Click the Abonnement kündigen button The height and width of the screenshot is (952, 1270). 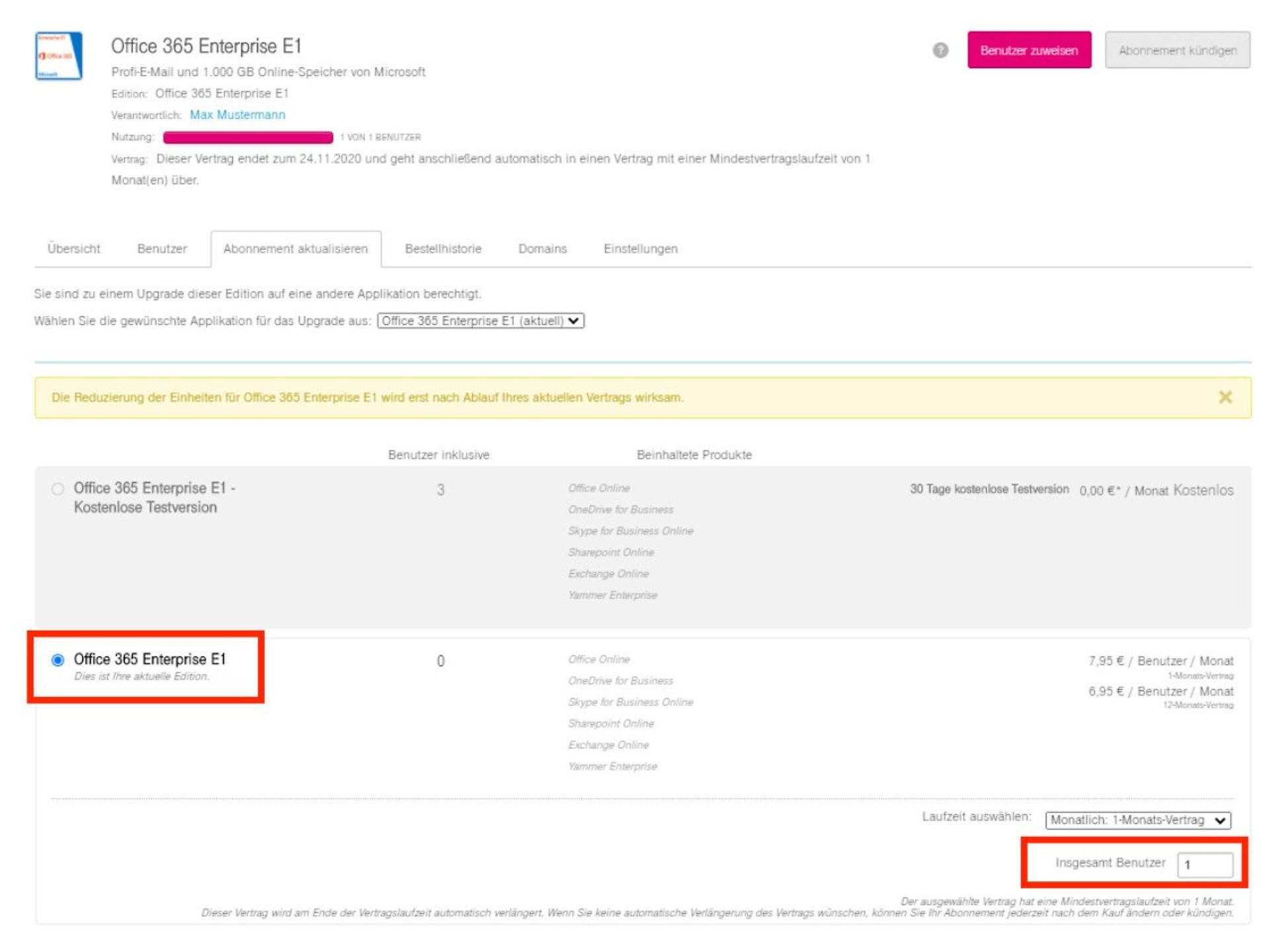pyautogui.click(x=1177, y=50)
